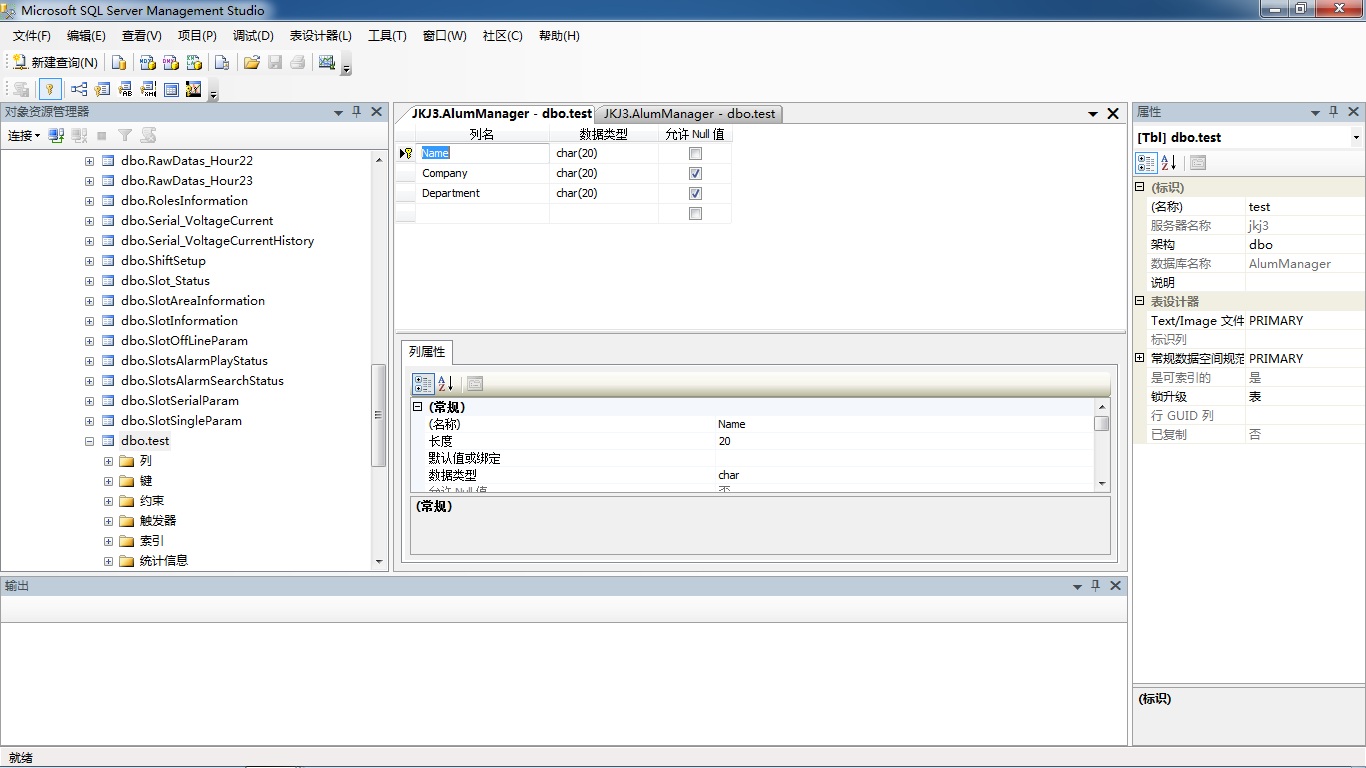Viewport: 1366px width, 768px height.
Task: Click the char(20) data type for Company
Action: (604, 173)
